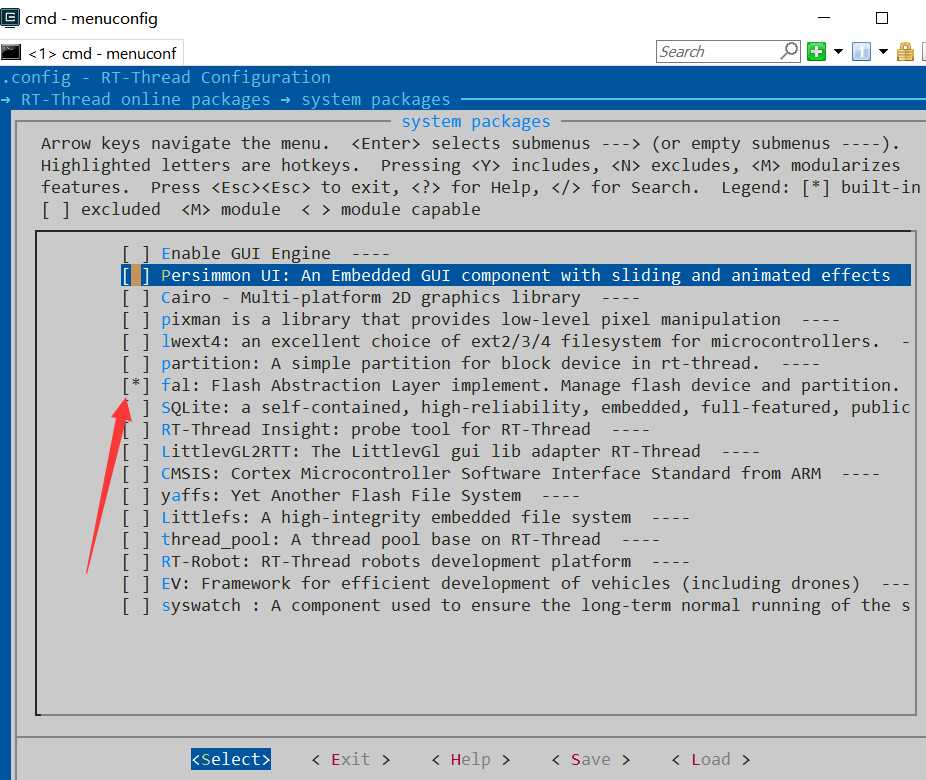The image size is (926, 780).
Task: Click the '.config - RT-Thread Configuration' title
Action: click(x=166, y=77)
